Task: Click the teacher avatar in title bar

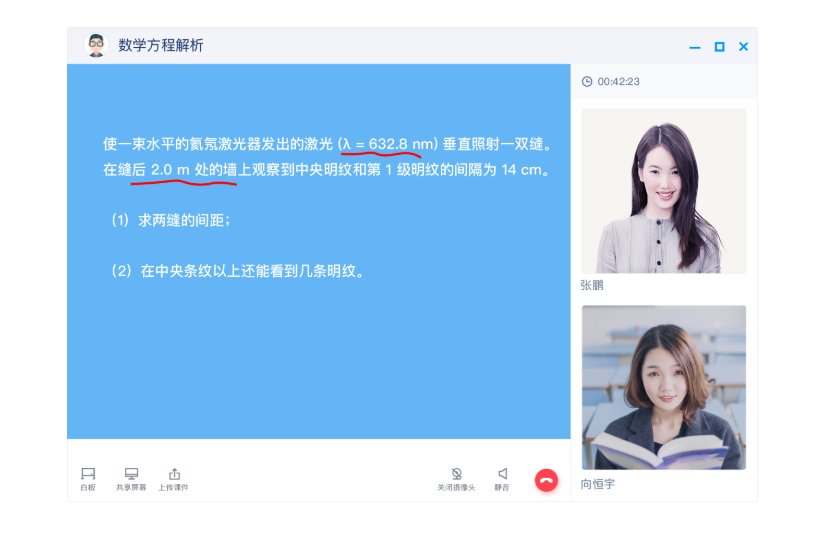Action: 96,46
